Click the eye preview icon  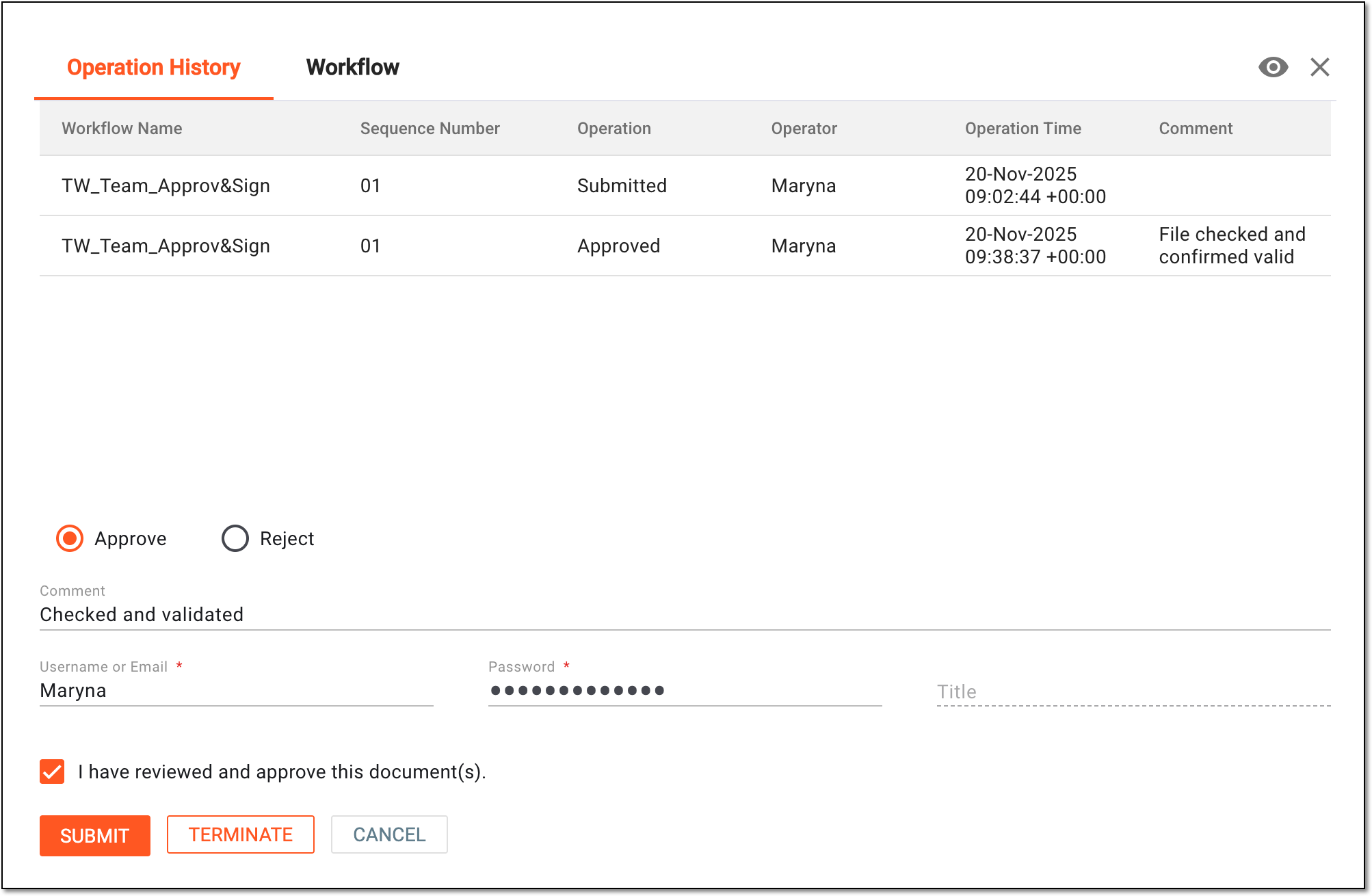coord(1273,67)
